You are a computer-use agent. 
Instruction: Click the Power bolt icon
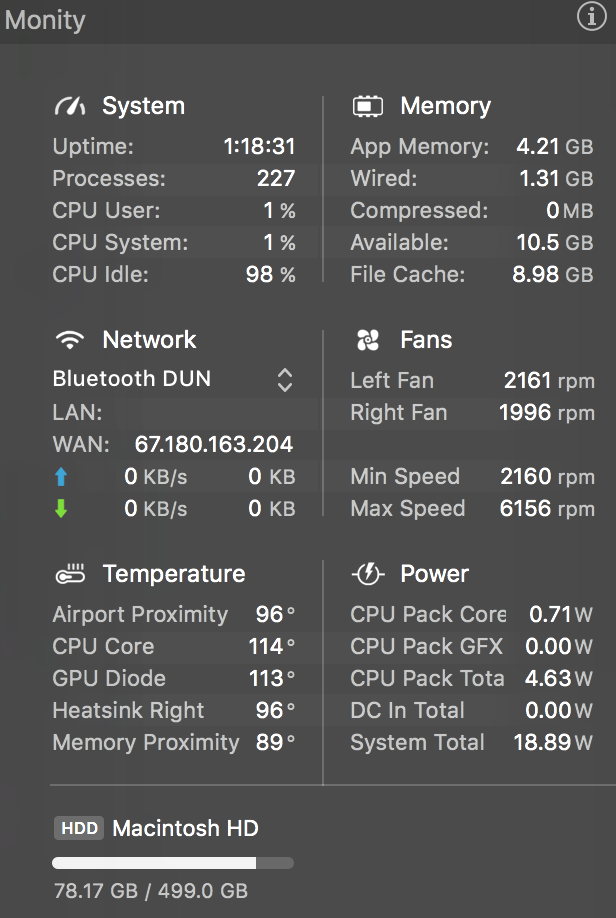tap(368, 574)
